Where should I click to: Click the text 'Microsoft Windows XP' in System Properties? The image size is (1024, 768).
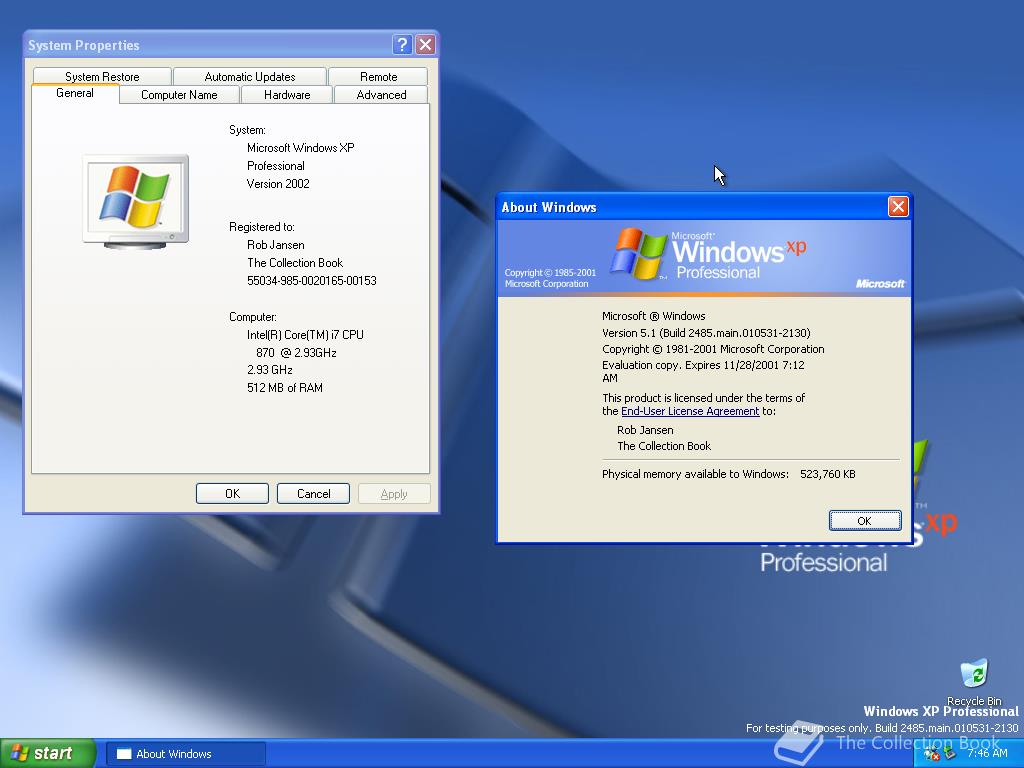tap(300, 148)
